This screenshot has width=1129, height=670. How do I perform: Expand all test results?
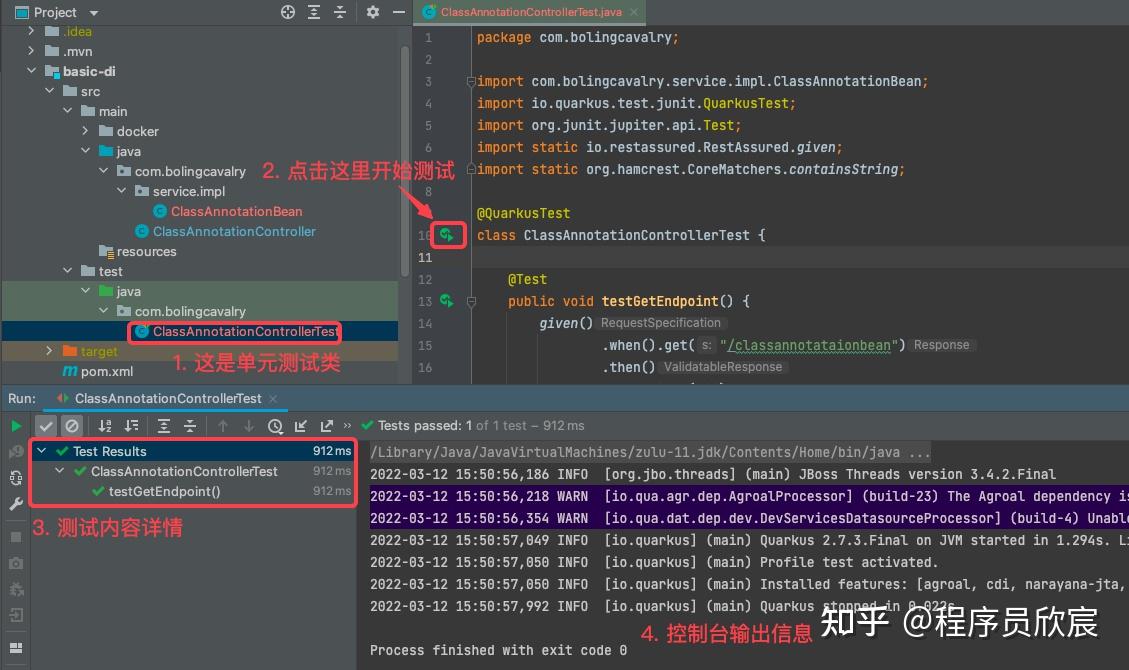[163, 426]
